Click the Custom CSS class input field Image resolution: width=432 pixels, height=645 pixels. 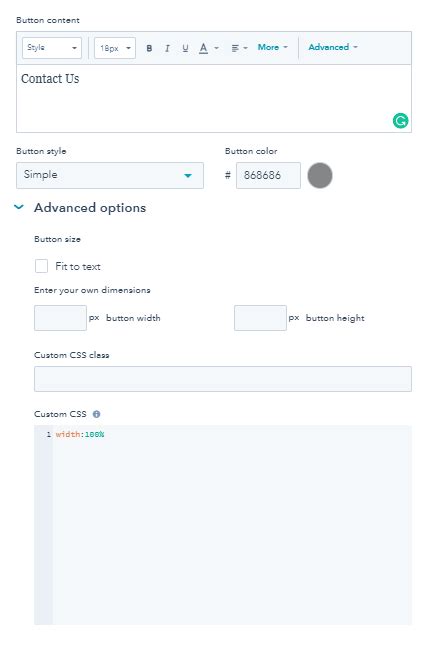pyautogui.click(x=223, y=379)
